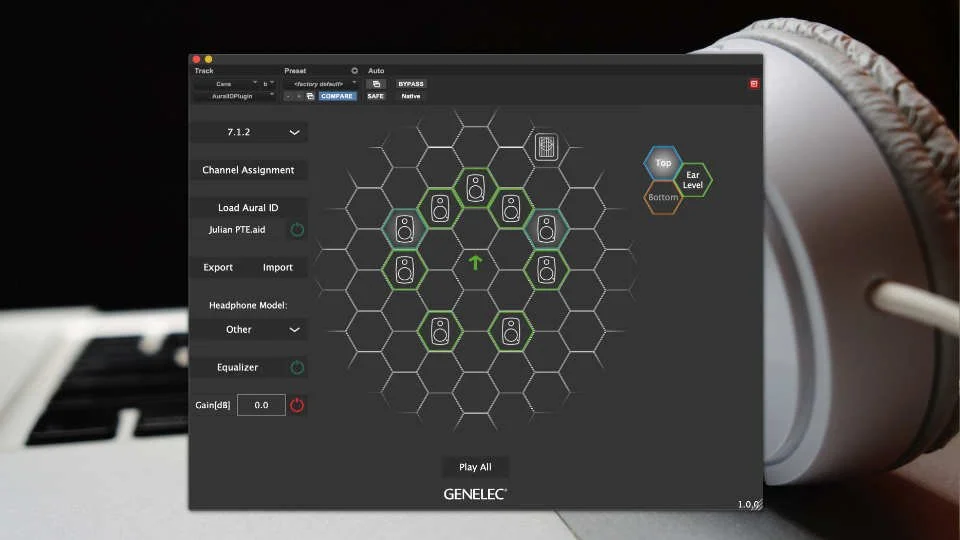Click the Gain[dB] value field showing 0.0
The height and width of the screenshot is (540, 960).
(261, 405)
